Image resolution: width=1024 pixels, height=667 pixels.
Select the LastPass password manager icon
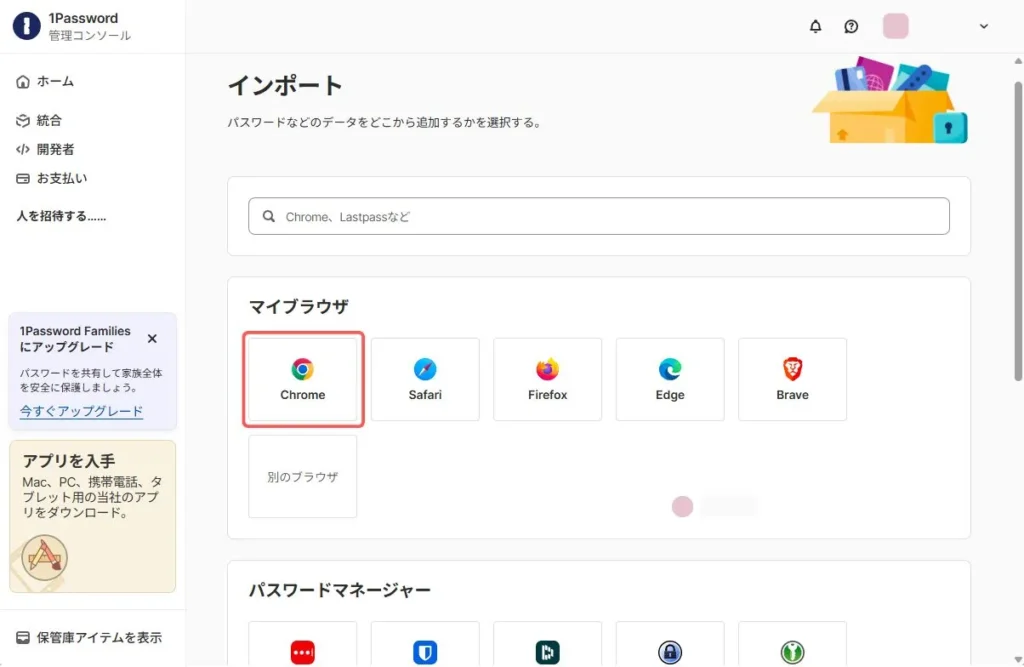tap(303, 651)
